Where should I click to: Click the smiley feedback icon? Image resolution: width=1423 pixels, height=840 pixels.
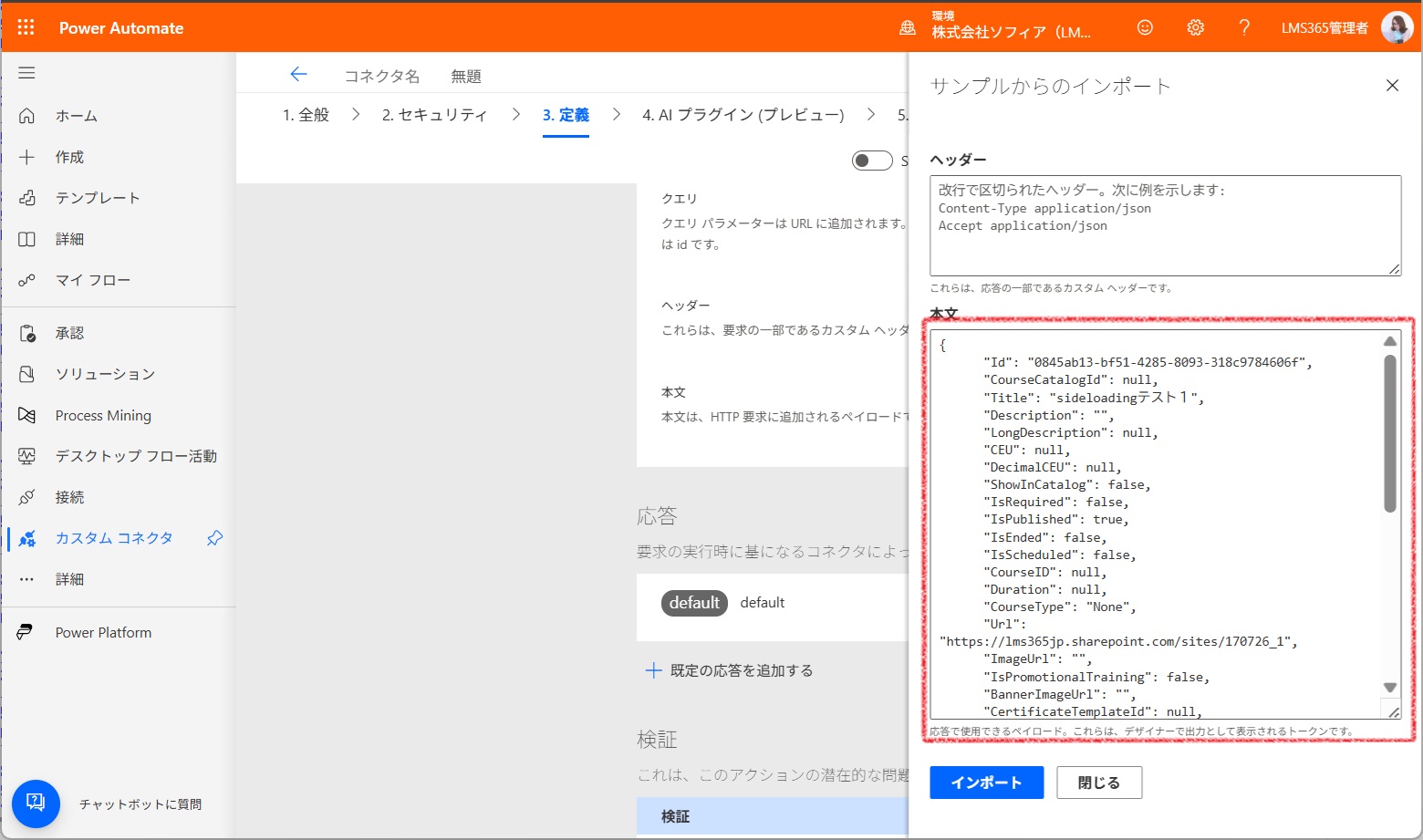click(x=1145, y=27)
